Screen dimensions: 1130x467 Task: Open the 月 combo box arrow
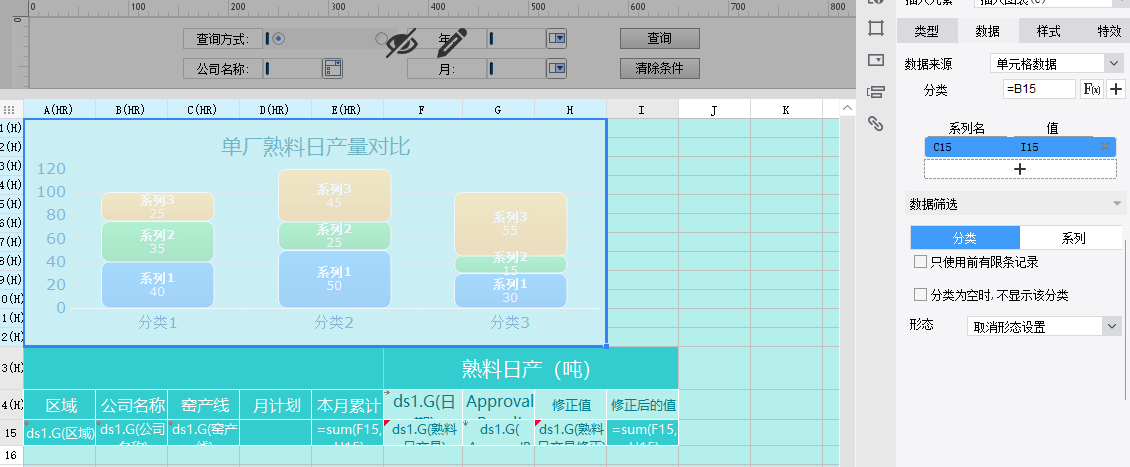[556, 68]
